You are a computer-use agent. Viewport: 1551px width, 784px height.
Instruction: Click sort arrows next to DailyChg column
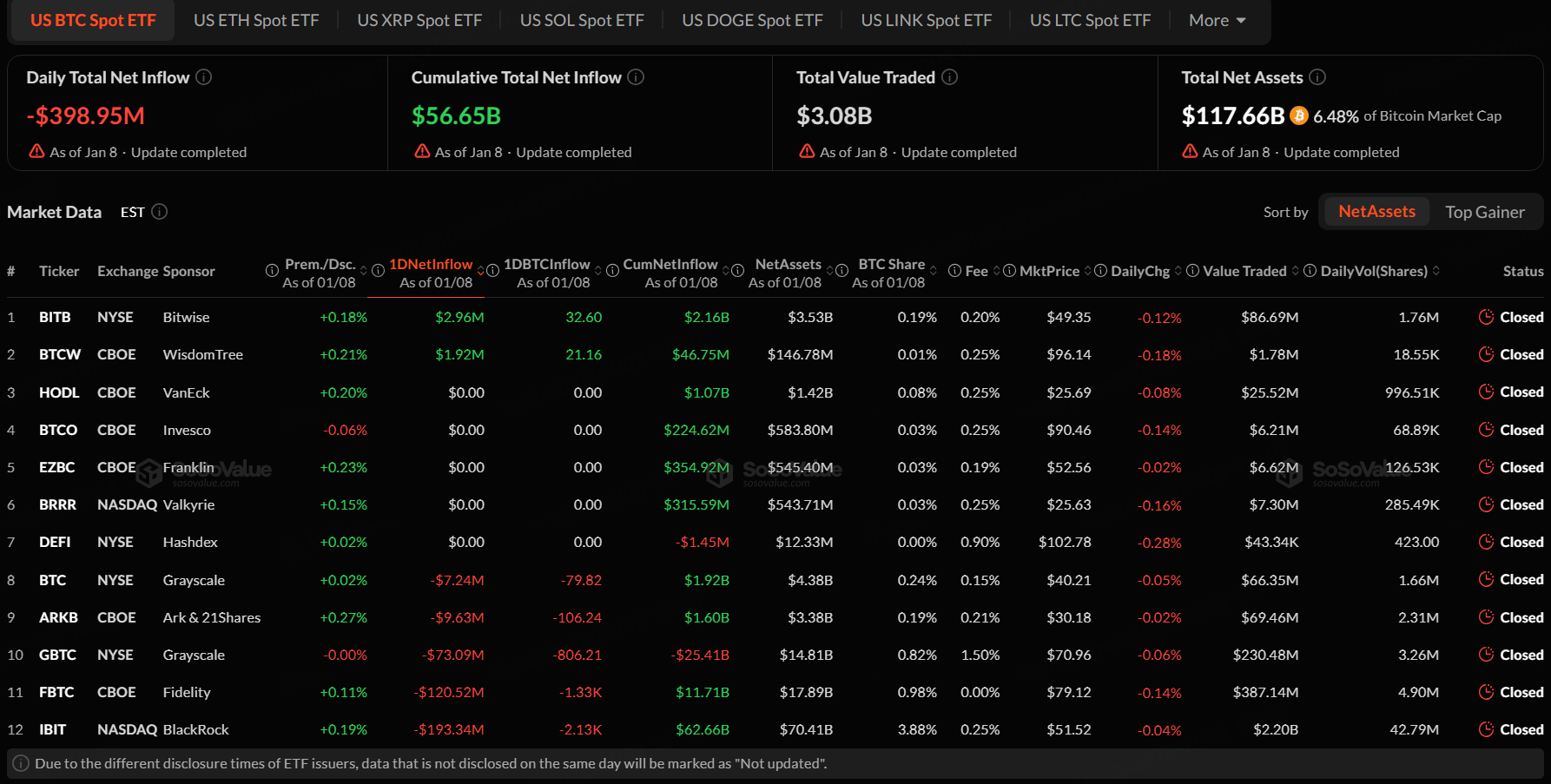pyautogui.click(x=1178, y=271)
